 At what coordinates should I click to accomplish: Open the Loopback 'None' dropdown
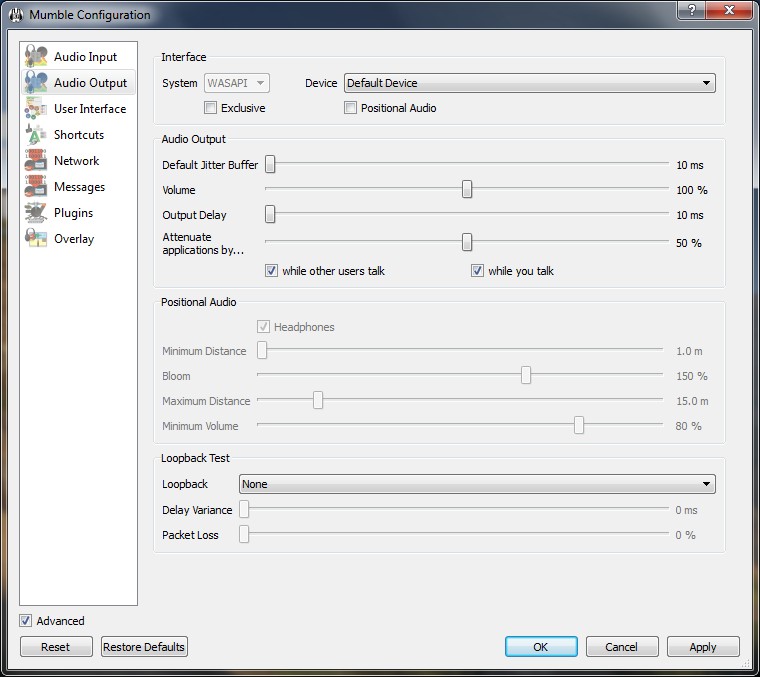[477, 484]
